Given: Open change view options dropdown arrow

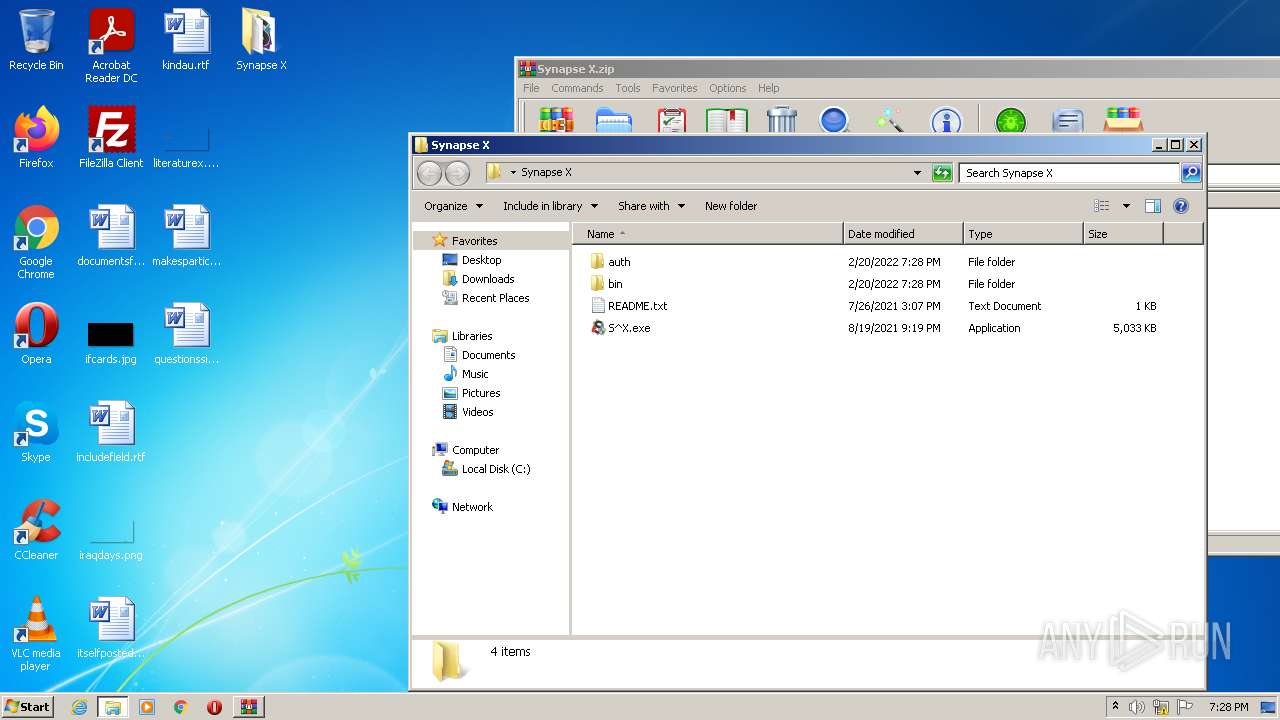Looking at the screenshot, I should coord(1126,206).
